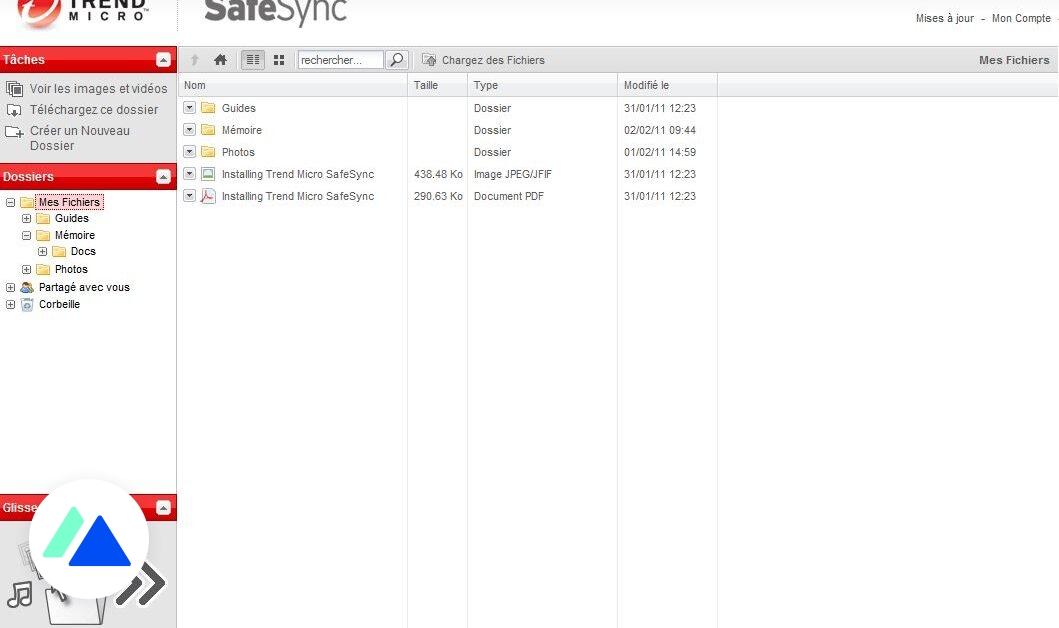
Task: Expand Partagé avec vous in the tree
Action: (x=10, y=287)
